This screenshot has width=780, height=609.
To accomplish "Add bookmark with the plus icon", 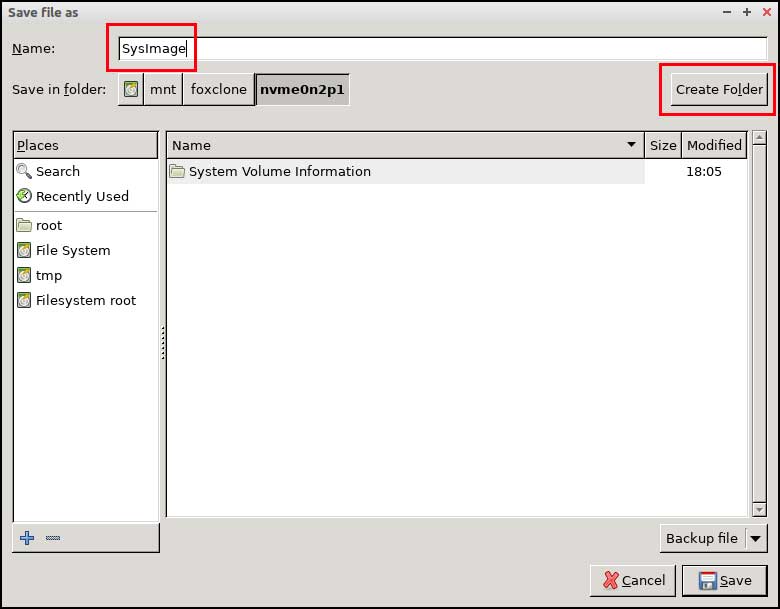I will click(x=27, y=538).
